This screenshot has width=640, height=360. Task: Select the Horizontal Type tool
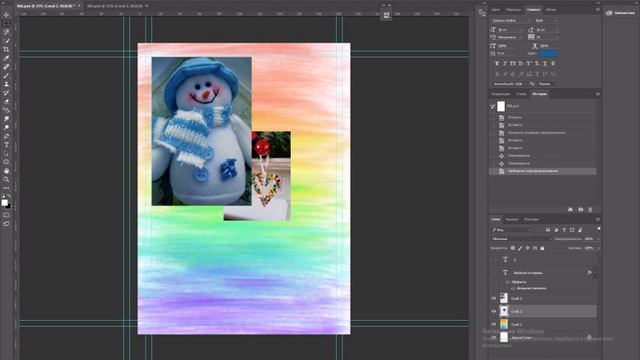[x=6, y=145]
